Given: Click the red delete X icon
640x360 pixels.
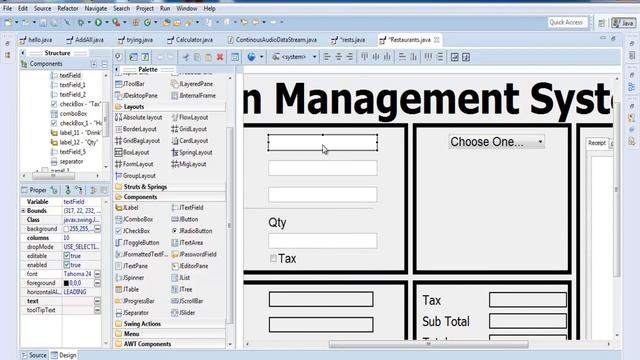Looking at the screenshot, I should click(220, 57).
